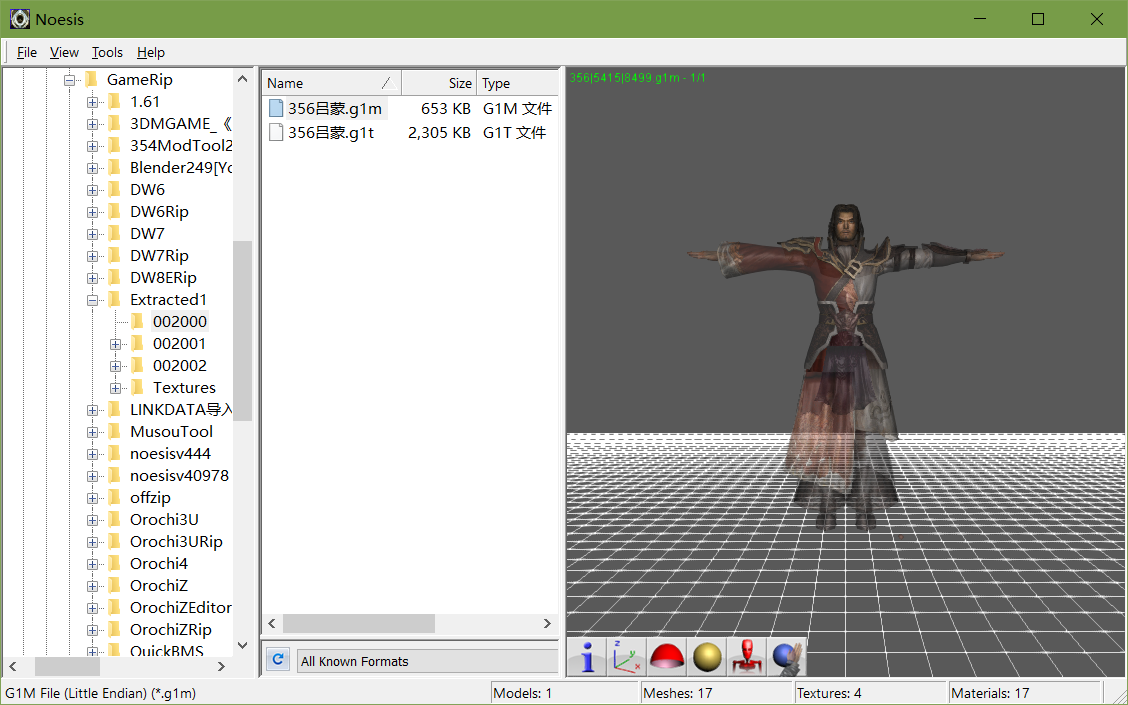Open the Tools menu
This screenshot has height=705, width=1128.
(107, 53)
